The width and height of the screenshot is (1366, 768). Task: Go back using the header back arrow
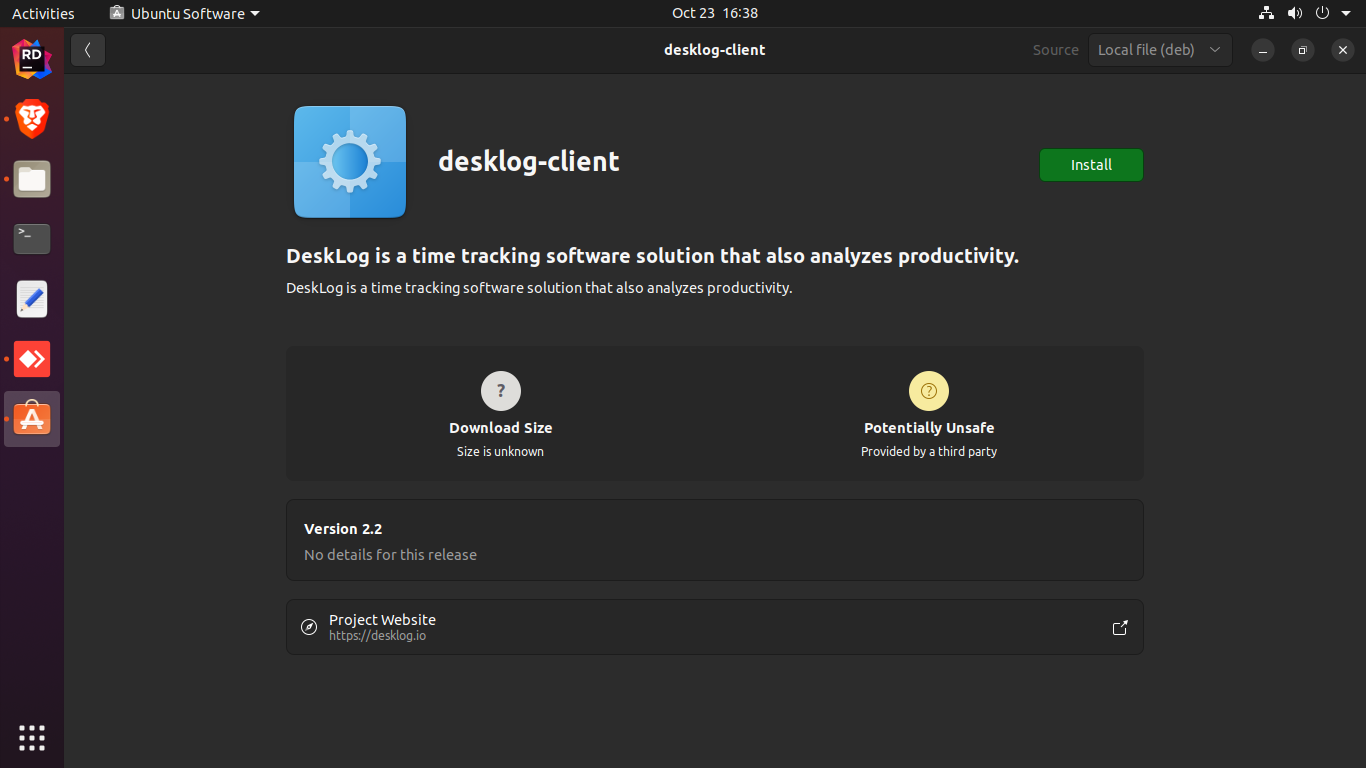click(x=88, y=50)
